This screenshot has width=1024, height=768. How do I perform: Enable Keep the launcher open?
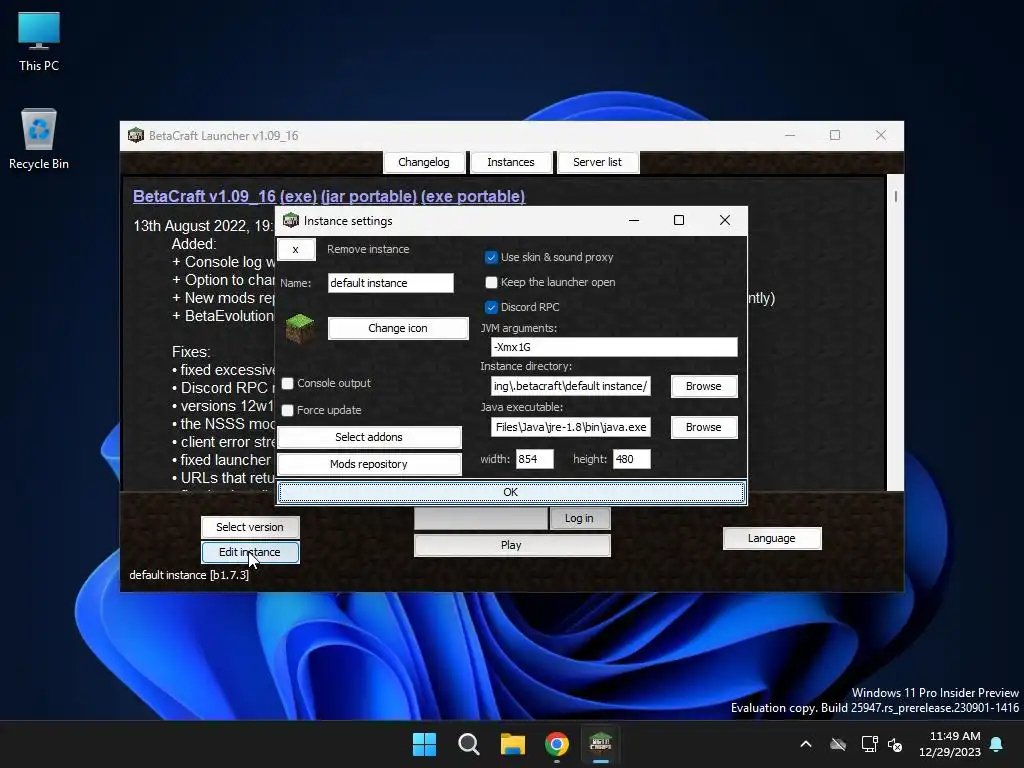[x=491, y=282]
